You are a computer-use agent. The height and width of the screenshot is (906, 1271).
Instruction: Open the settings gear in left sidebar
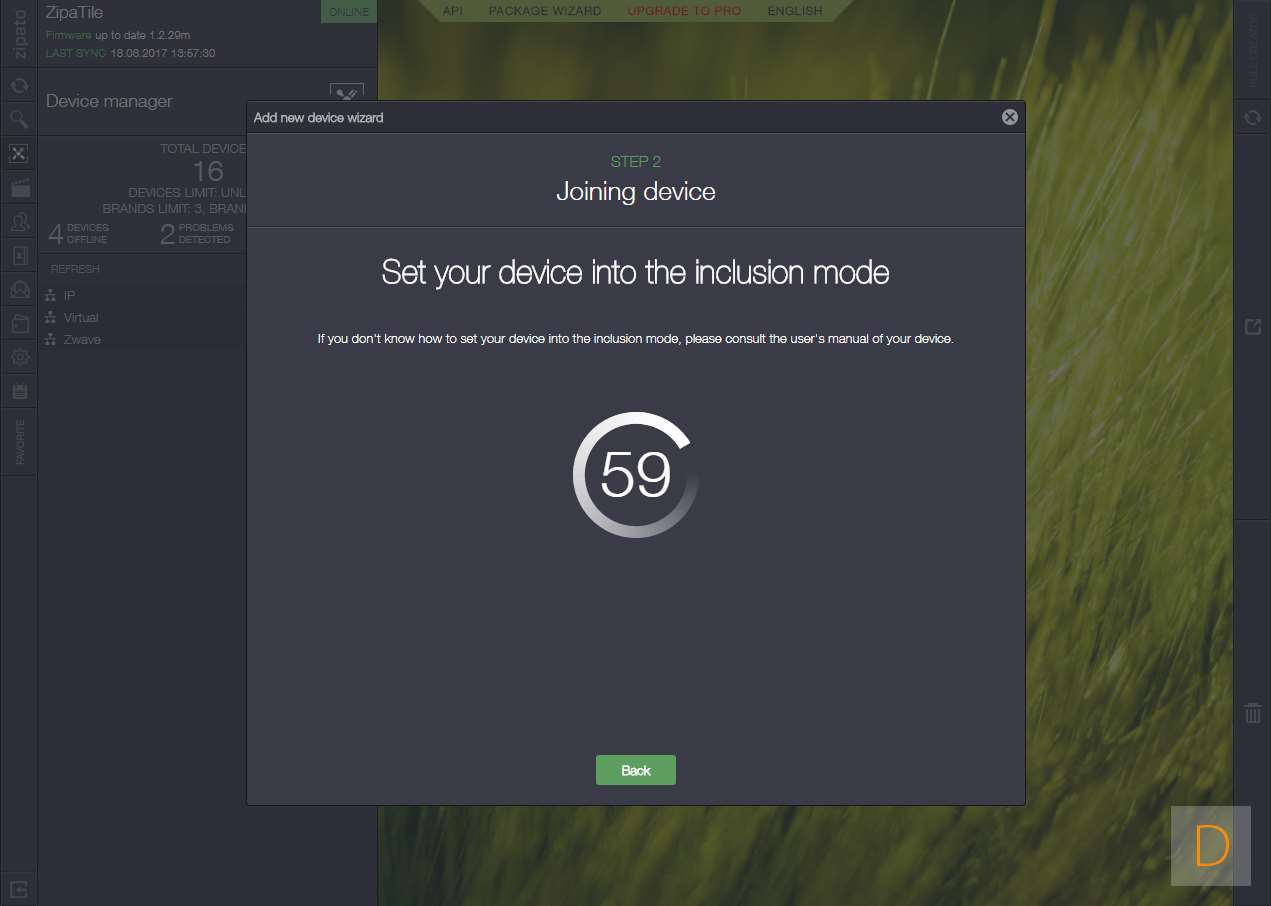pos(18,357)
